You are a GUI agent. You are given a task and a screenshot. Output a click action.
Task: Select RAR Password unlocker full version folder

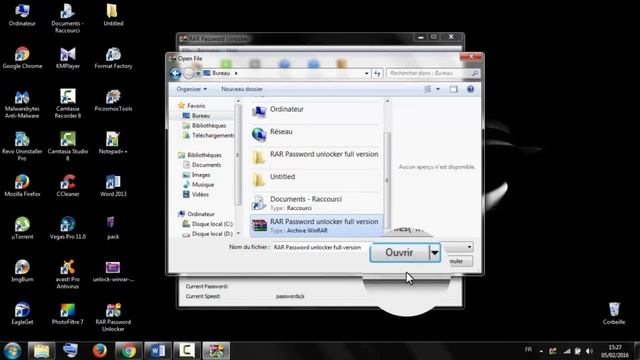pos(316,157)
